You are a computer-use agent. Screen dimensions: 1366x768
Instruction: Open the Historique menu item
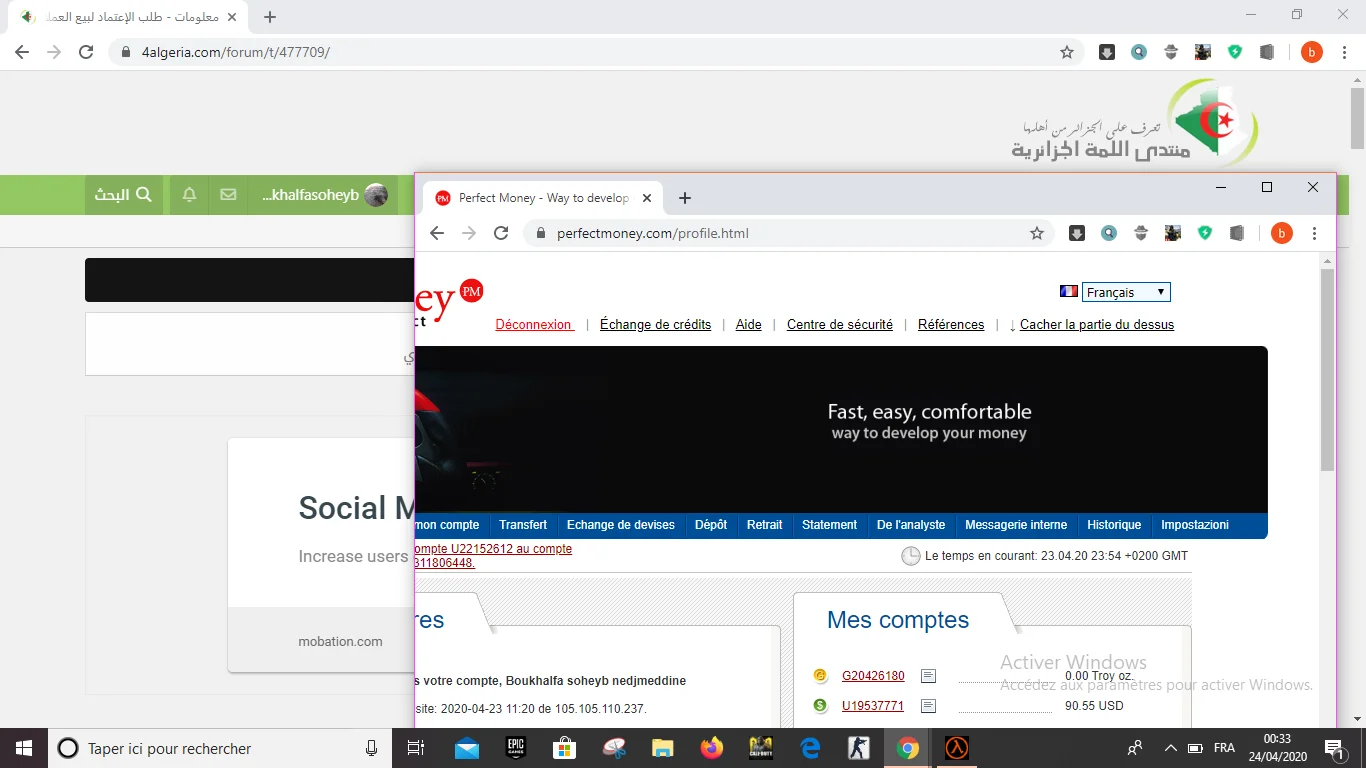pyautogui.click(x=1114, y=525)
